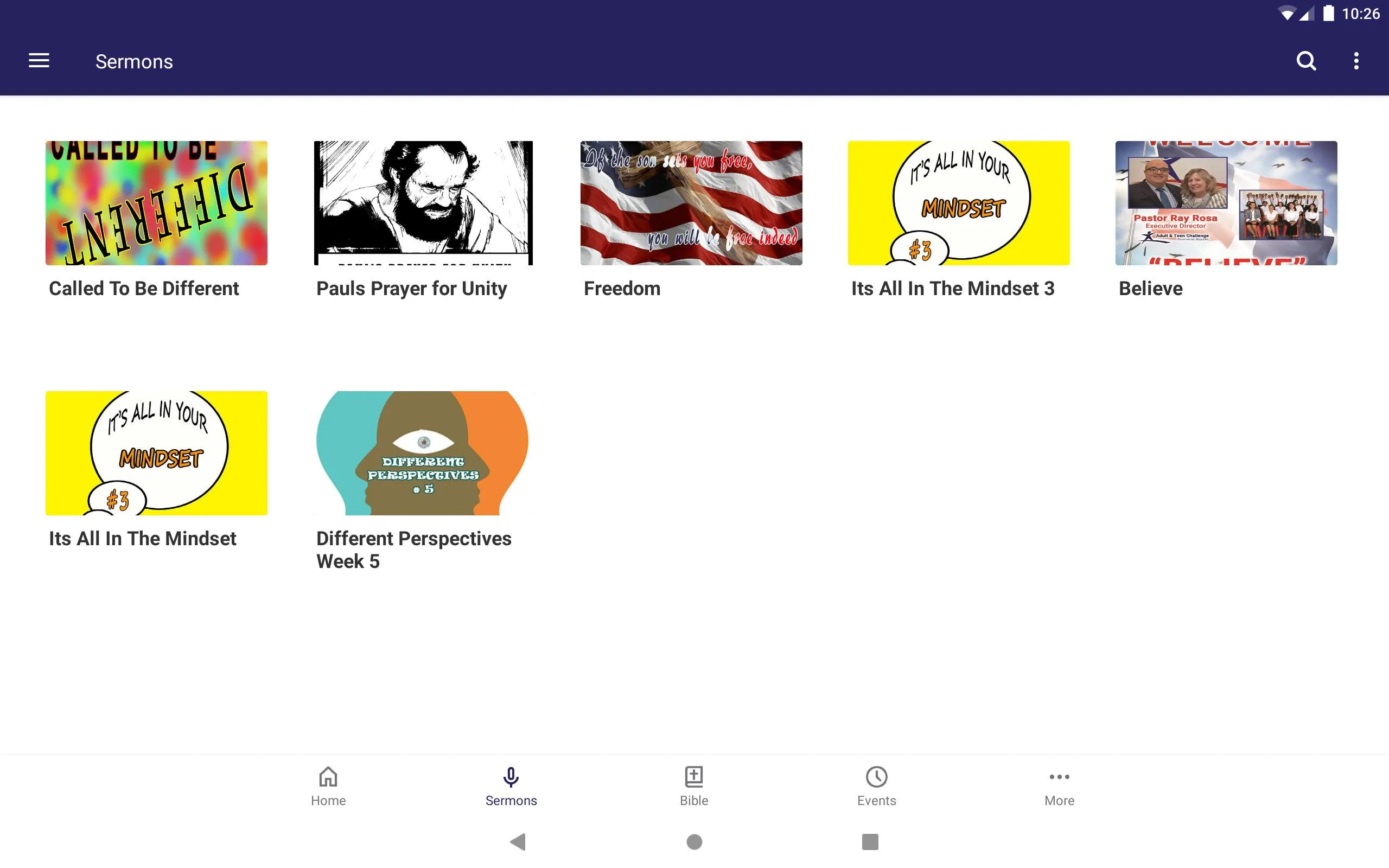Tap the hamburger menu icon
Screen dimensions: 1389x868
tap(39, 61)
